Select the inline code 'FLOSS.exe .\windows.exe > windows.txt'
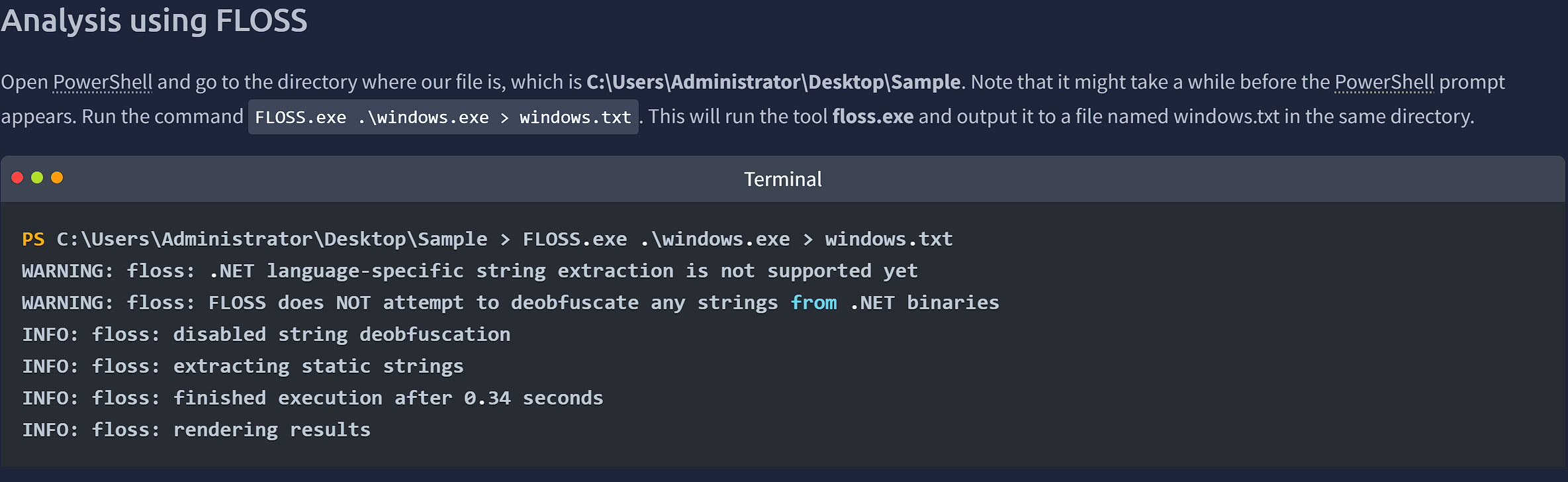 coord(443,117)
